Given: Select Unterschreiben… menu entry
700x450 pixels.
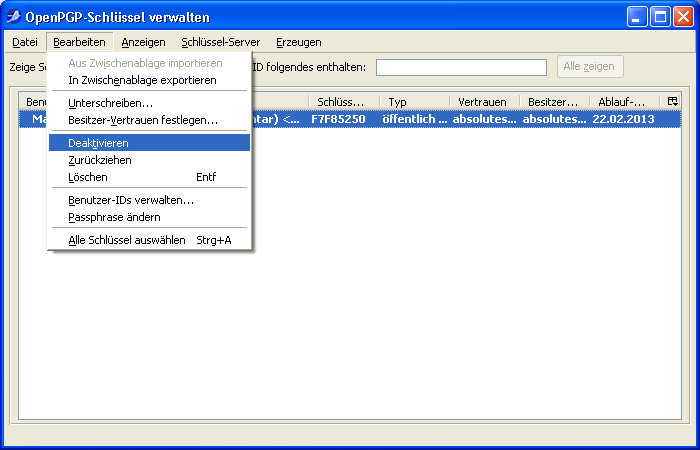Looking at the screenshot, I should point(149,103).
